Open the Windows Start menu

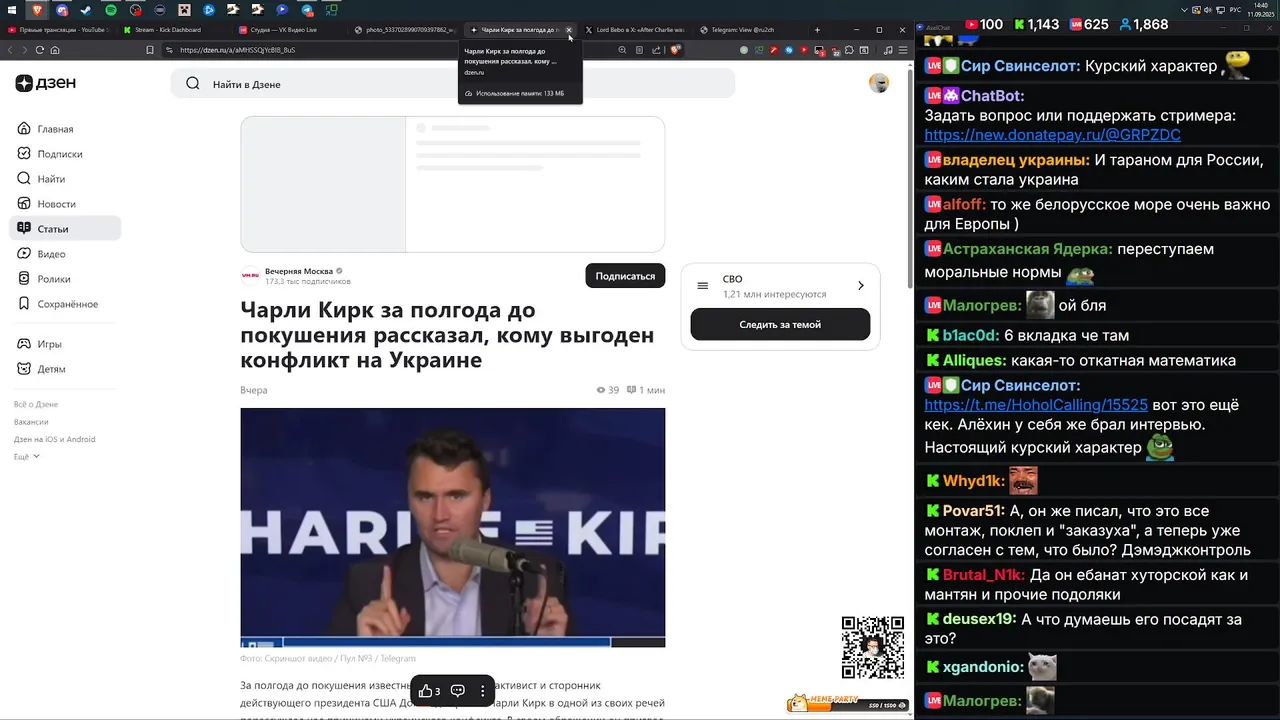[x=12, y=9]
